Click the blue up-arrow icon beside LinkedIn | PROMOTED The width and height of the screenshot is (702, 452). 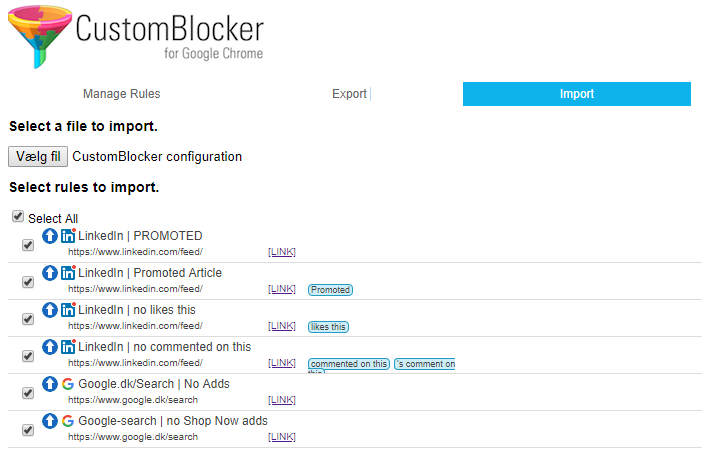pyautogui.click(x=50, y=235)
